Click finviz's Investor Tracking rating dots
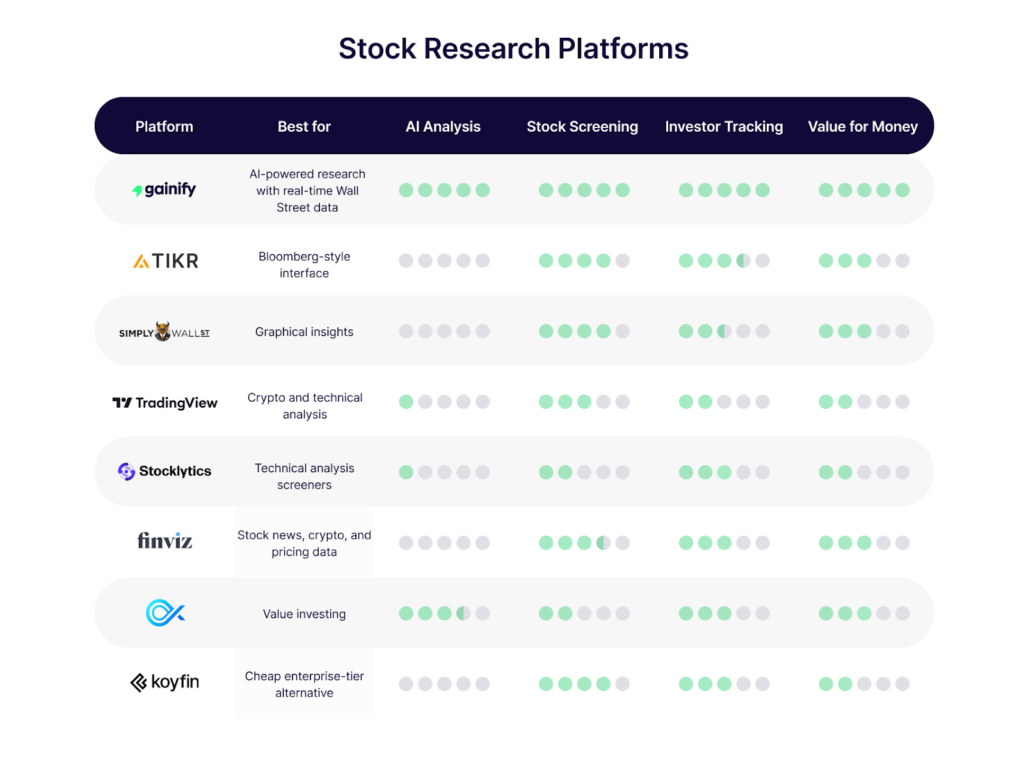Image resolution: width=1024 pixels, height=764 pixels. tap(724, 543)
